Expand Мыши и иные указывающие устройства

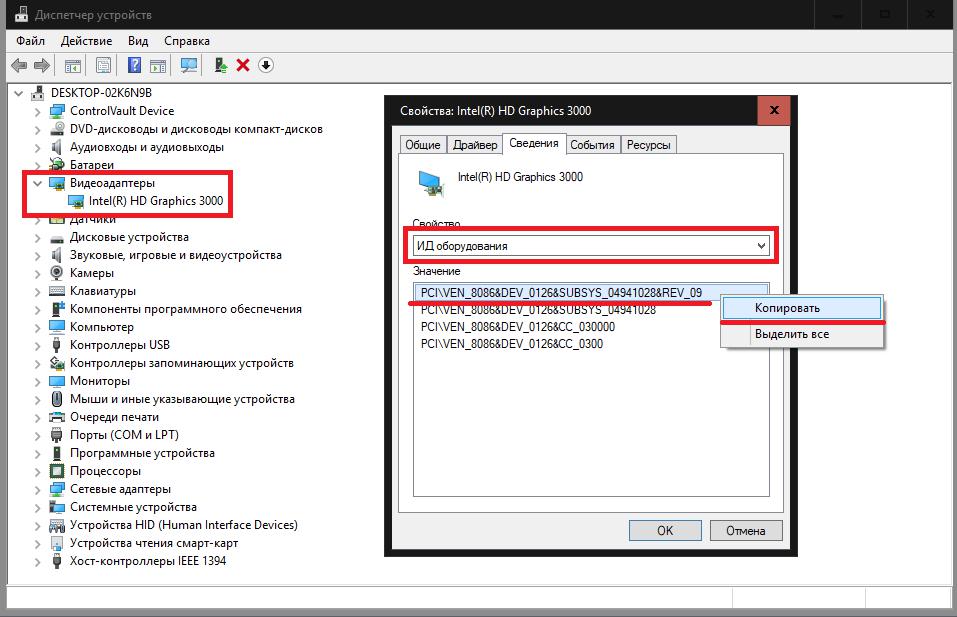37,400
